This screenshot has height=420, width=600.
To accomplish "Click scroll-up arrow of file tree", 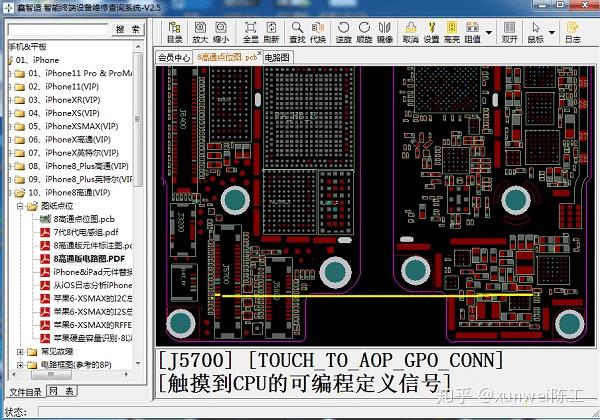I will (138, 46).
